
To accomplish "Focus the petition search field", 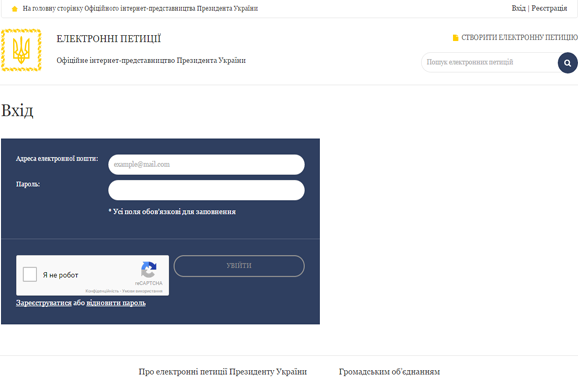I will pyautogui.click(x=490, y=62).
